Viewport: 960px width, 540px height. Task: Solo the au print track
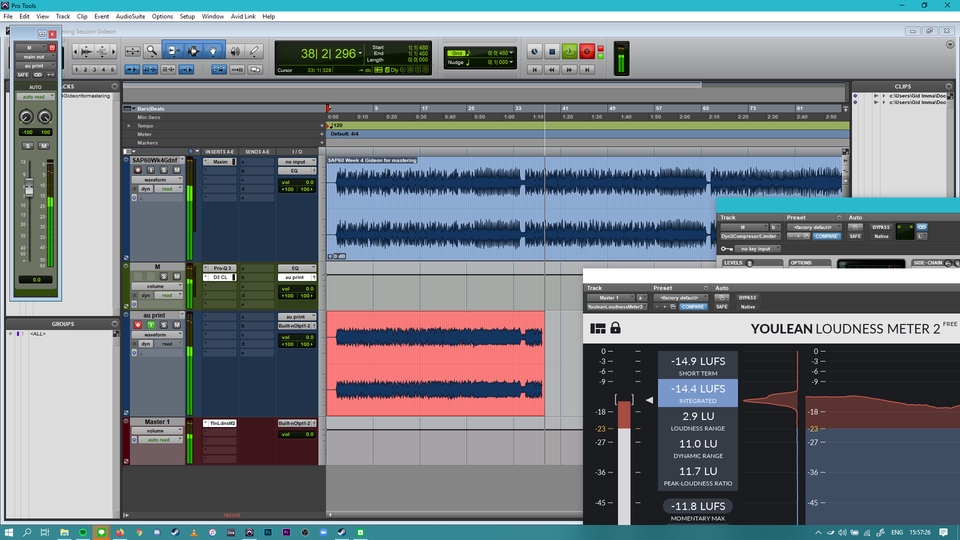[x=163, y=324]
